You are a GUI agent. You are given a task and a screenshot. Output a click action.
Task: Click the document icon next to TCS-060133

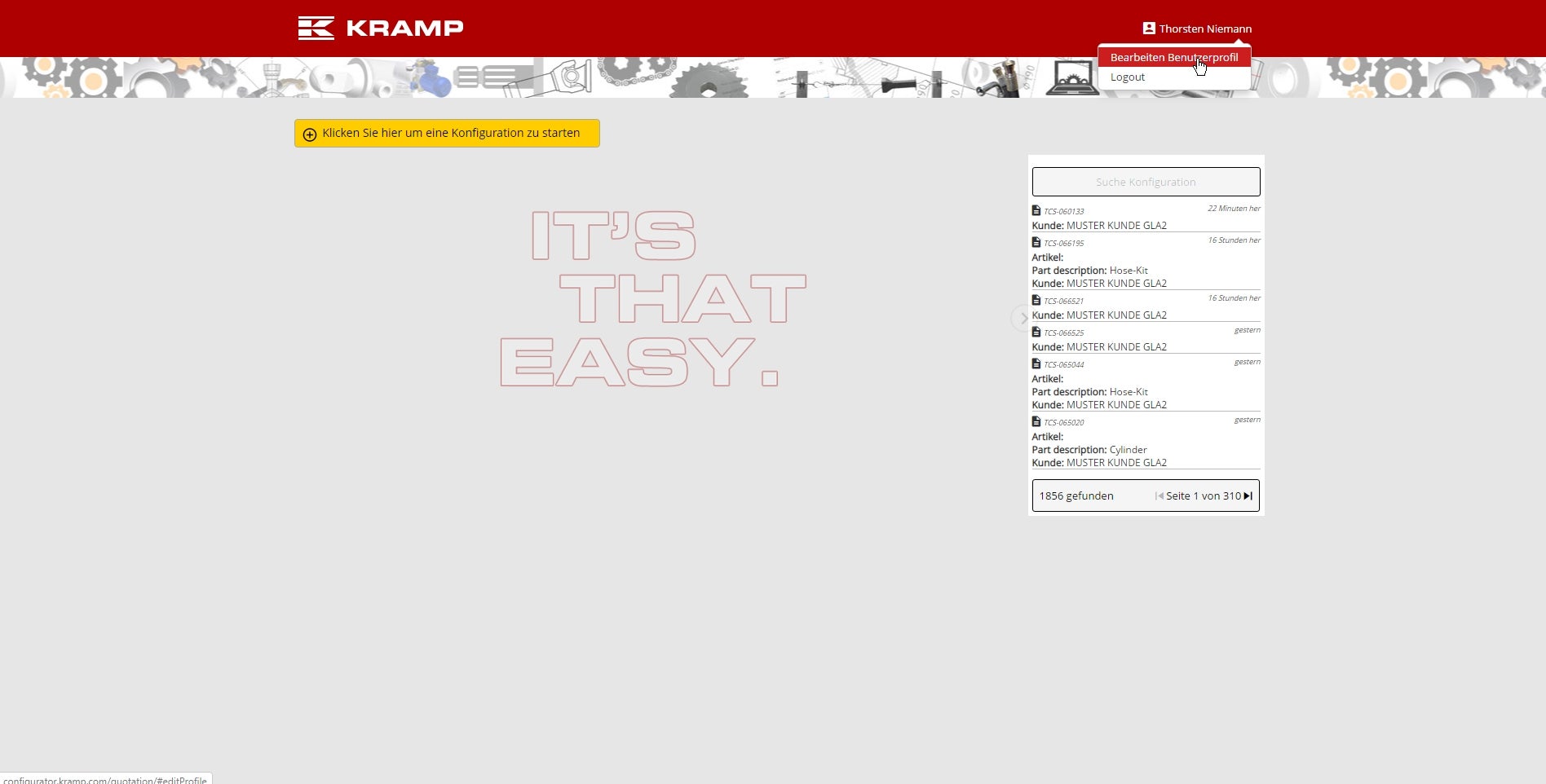1036,210
